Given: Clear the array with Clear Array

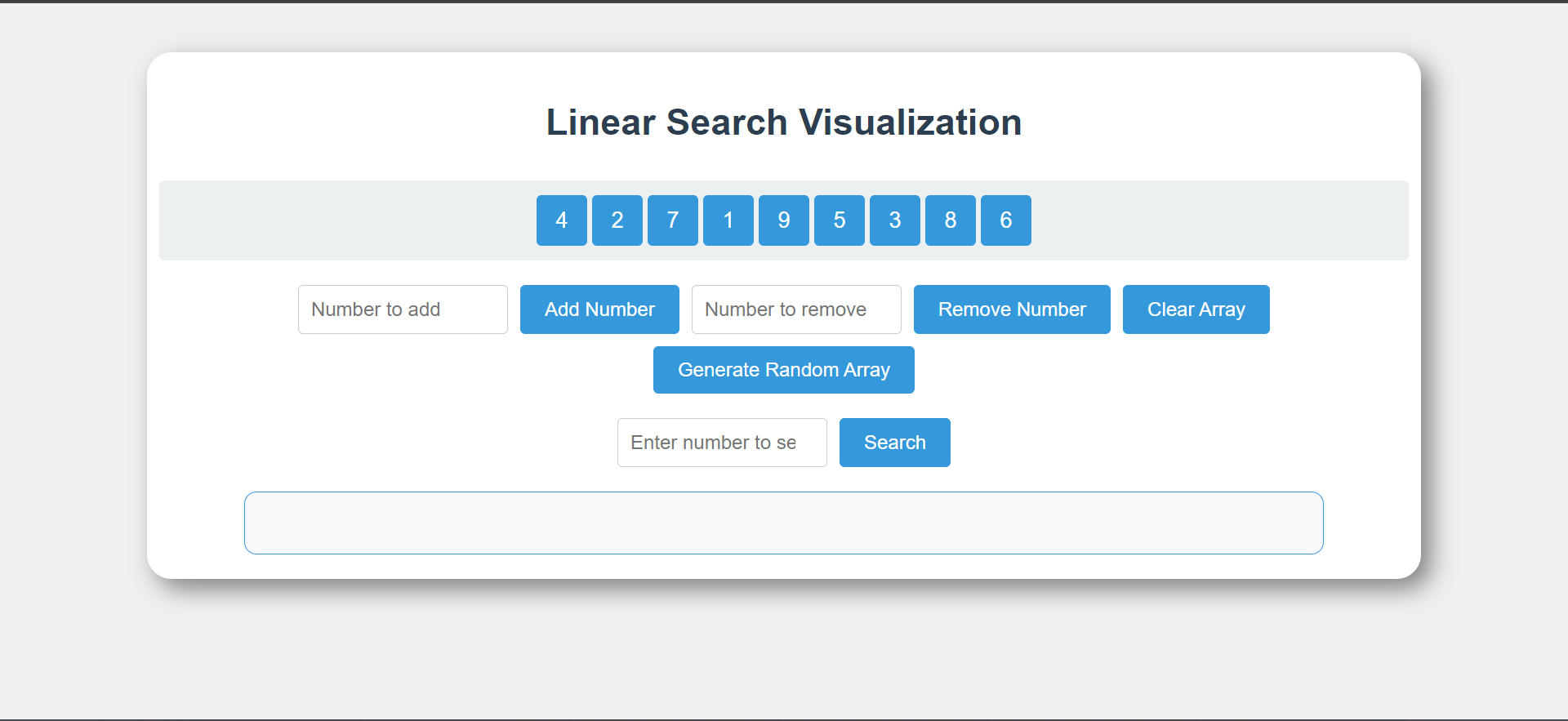Looking at the screenshot, I should [1196, 309].
